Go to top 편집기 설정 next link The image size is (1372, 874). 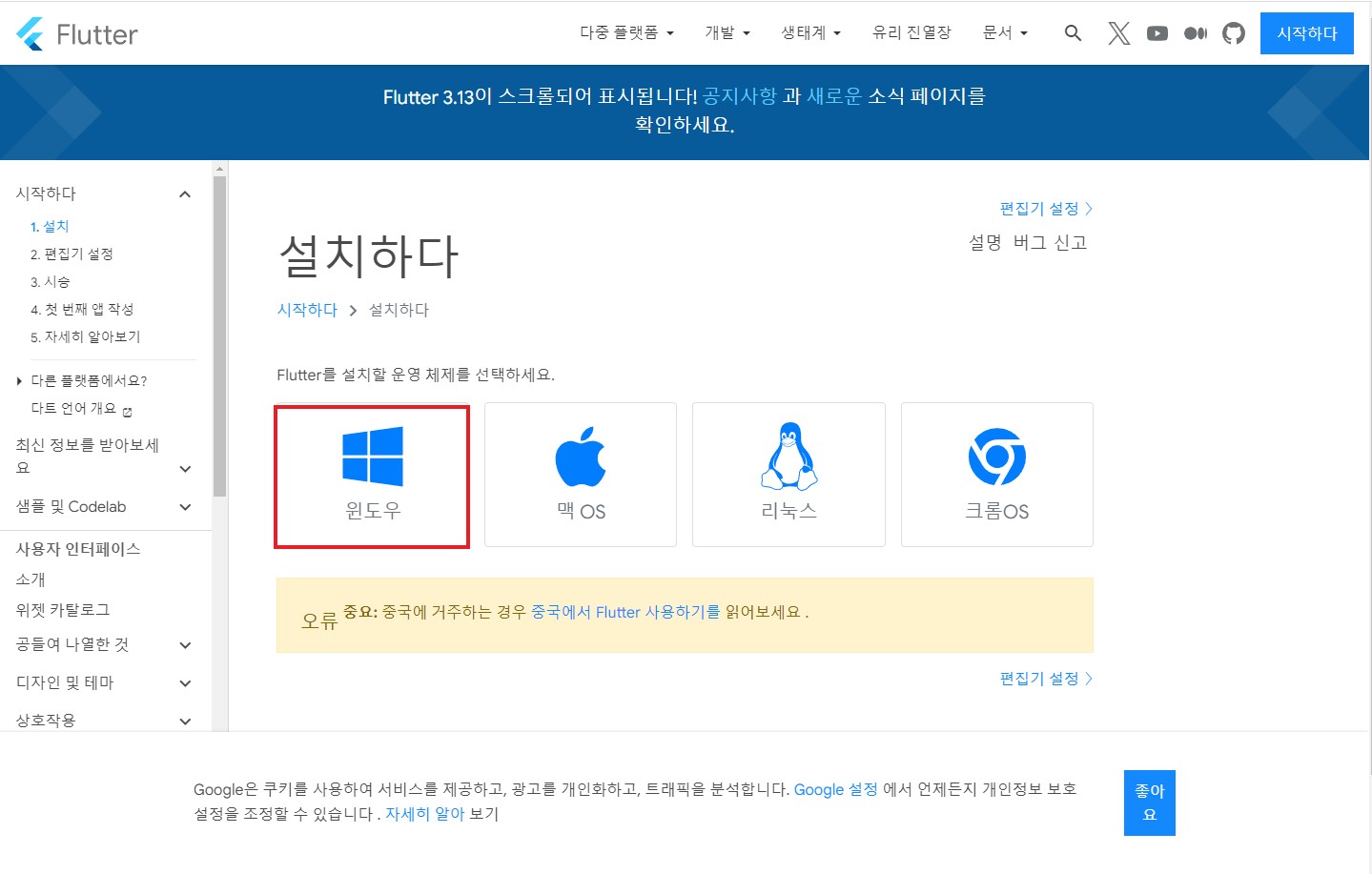click(1046, 209)
